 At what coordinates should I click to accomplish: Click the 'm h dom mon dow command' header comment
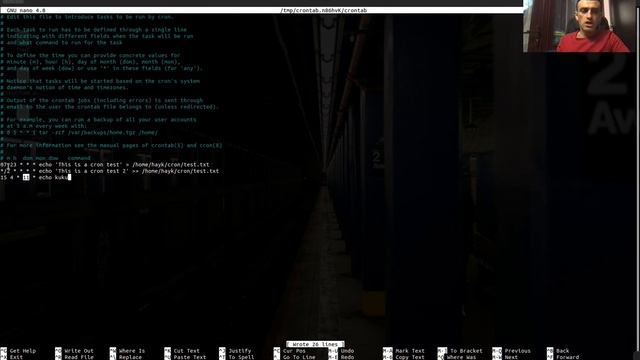point(46,158)
